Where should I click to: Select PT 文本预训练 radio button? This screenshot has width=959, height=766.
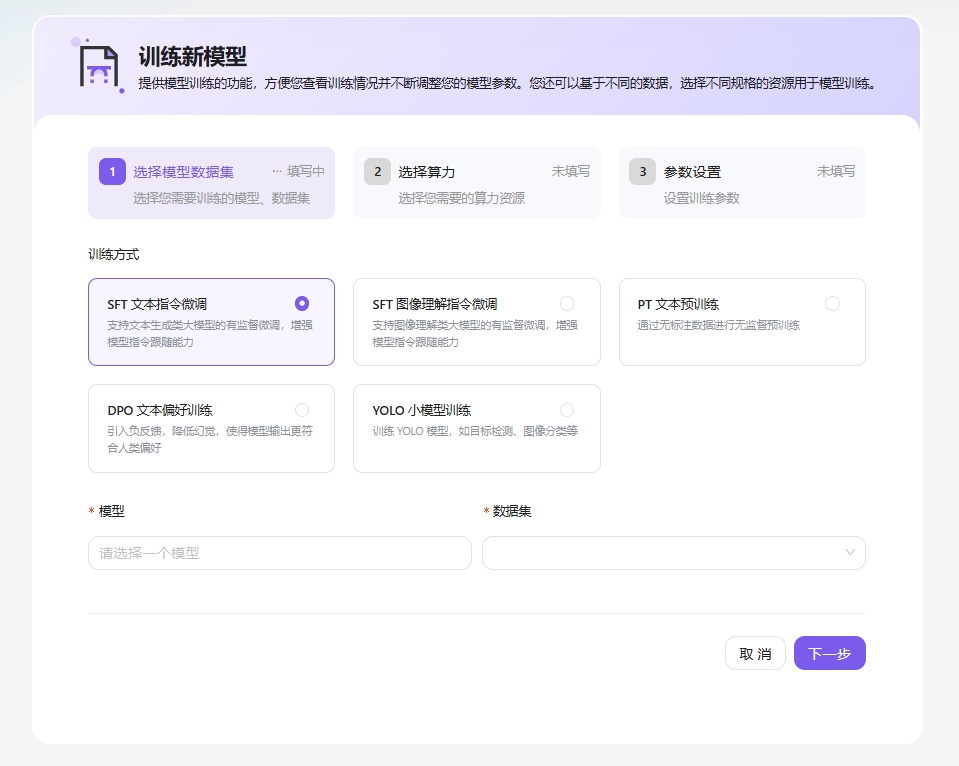pos(832,303)
